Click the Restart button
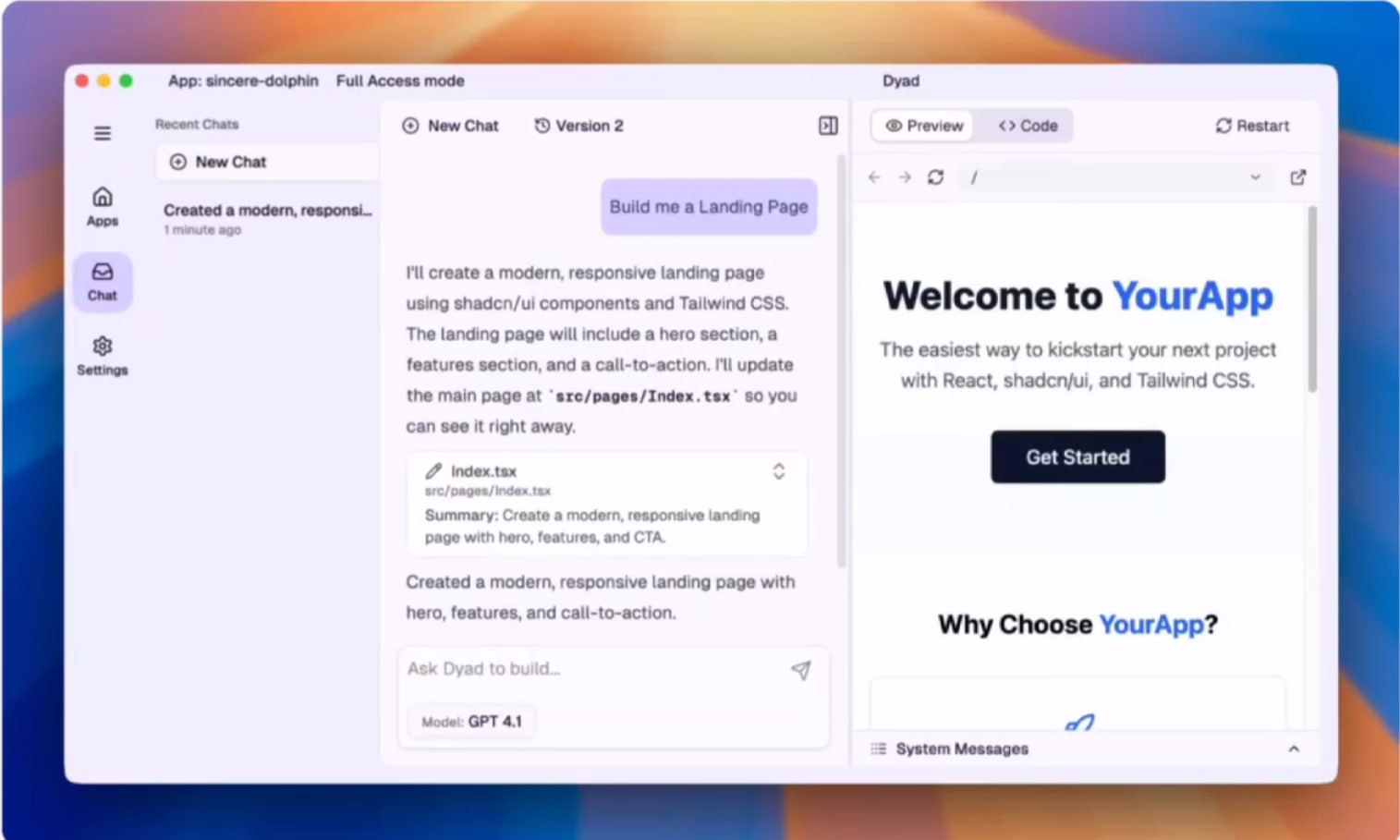Image resolution: width=1400 pixels, height=840 pixels. coord(1252,126)
